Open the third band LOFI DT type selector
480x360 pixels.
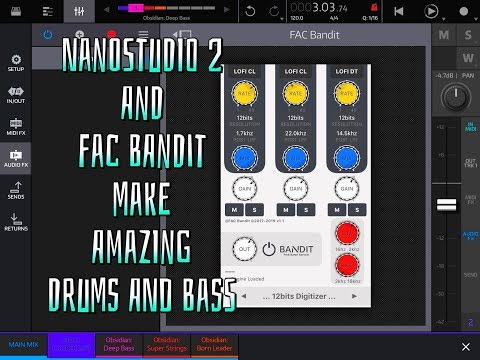point(347,71)
